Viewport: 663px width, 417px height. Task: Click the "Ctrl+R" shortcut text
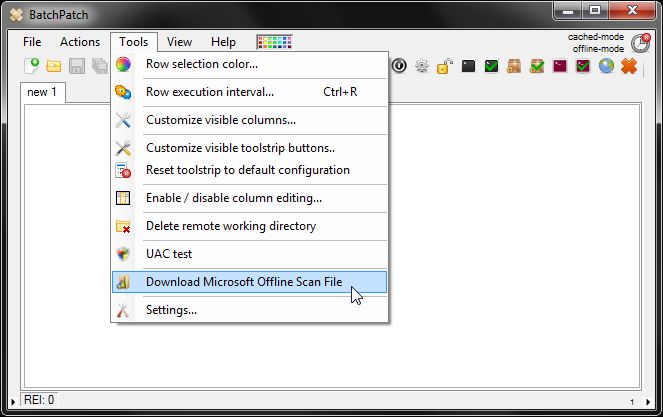point(340,92)
